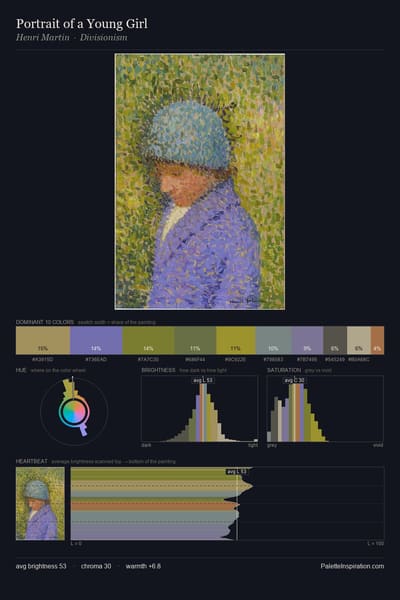
Task: Select the orange-brown 4% swatch
Action: coord(377,340)
